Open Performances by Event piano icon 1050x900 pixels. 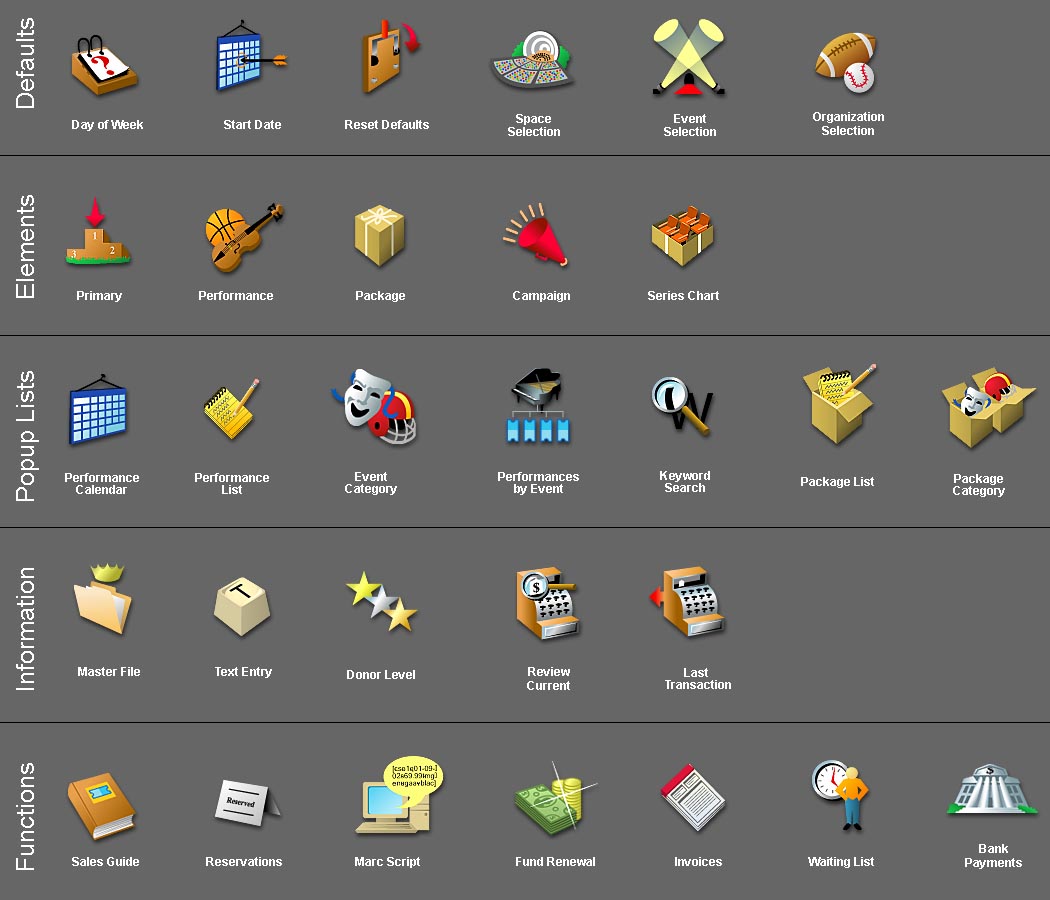(x=538, y=408)
